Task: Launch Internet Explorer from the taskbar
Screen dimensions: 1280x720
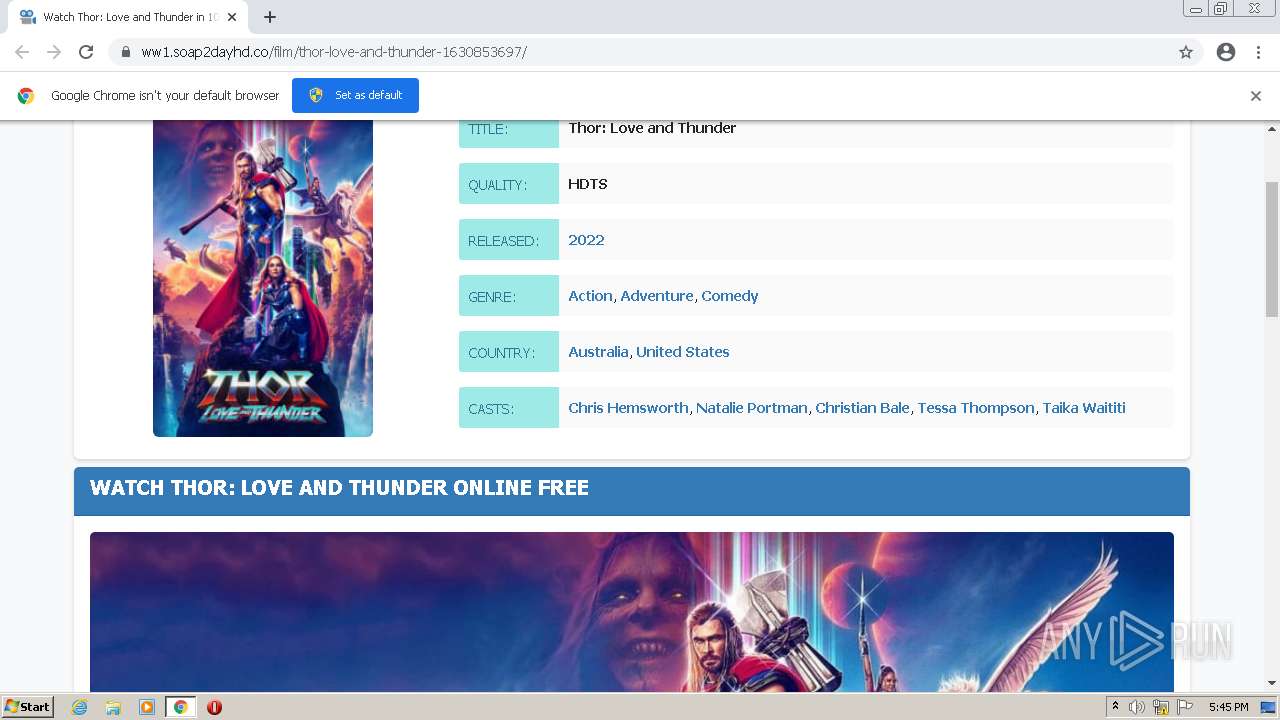Action: coord(80,707)
